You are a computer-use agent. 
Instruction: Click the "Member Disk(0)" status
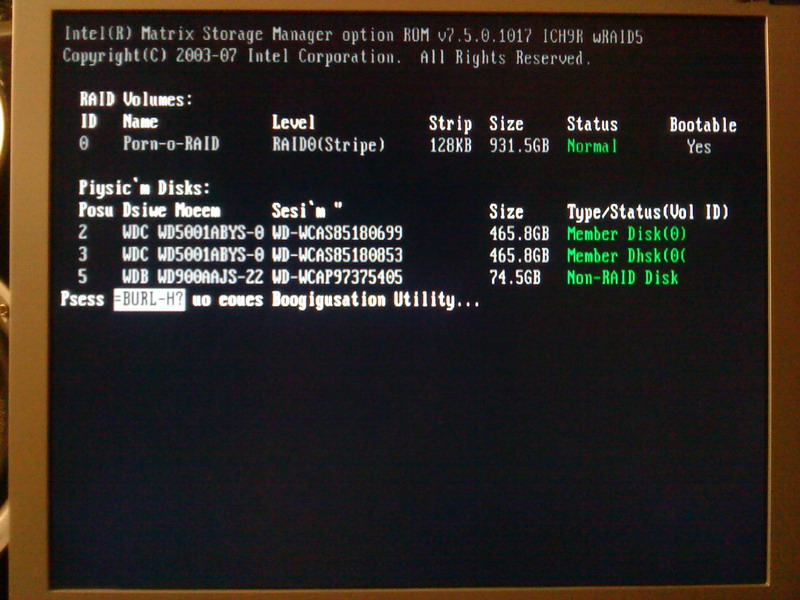pyautogui.click(x=627, y=234)
